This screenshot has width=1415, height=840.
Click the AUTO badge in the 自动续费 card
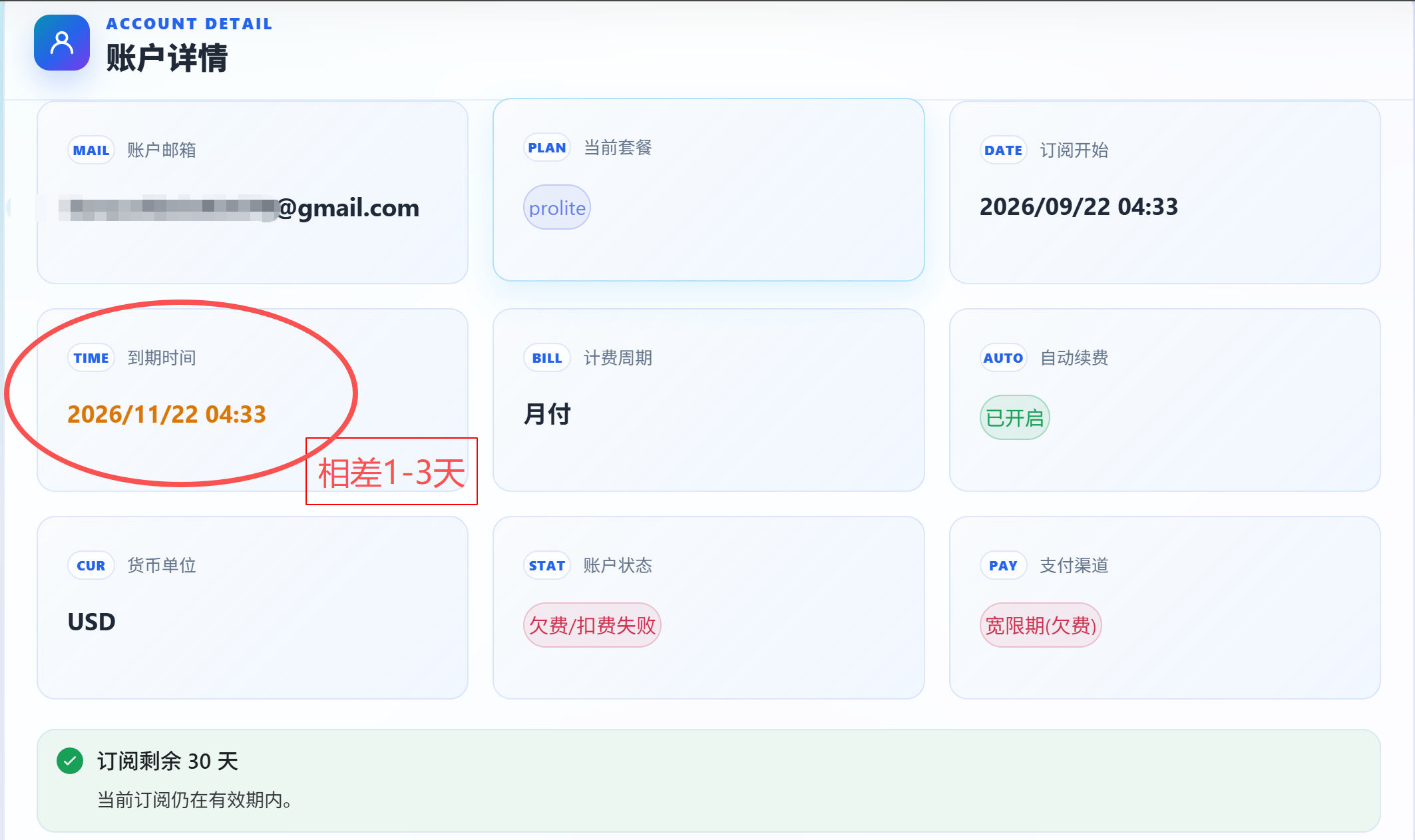1003,358
